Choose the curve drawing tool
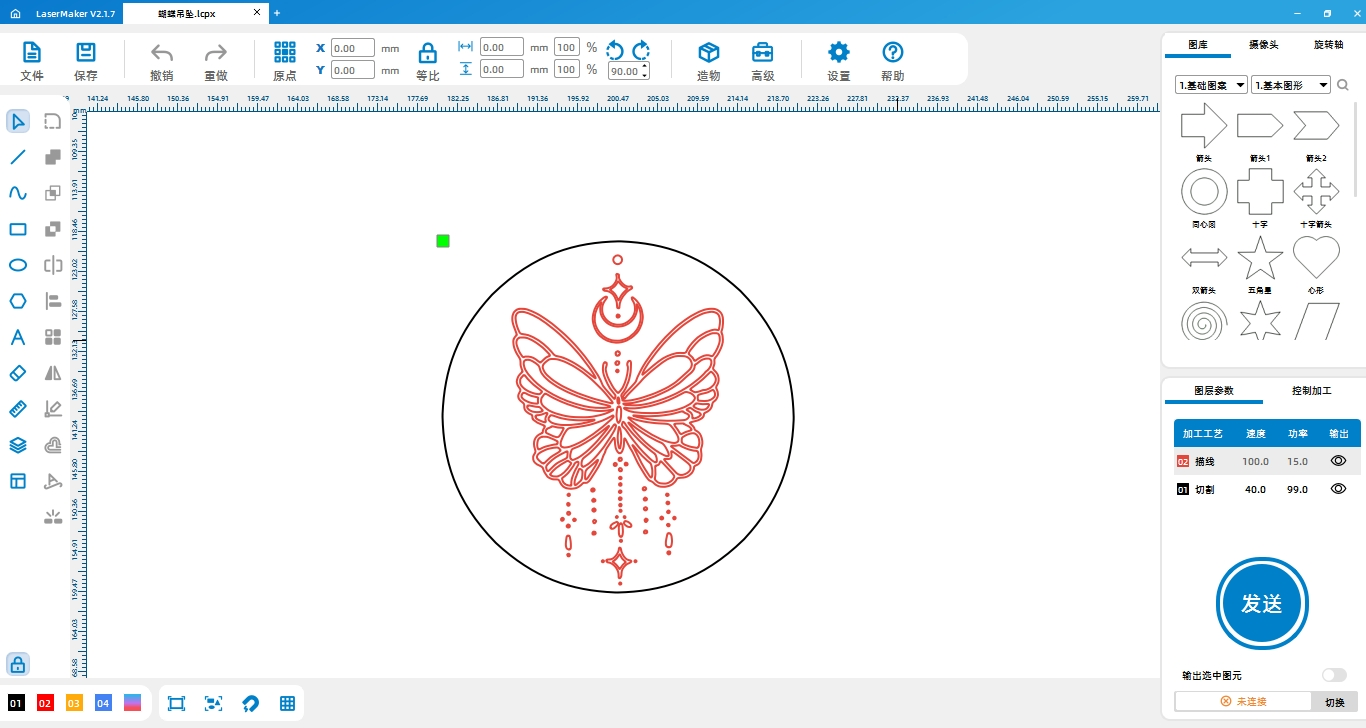This screenshot has width=1366, height=728. [18, 193]
